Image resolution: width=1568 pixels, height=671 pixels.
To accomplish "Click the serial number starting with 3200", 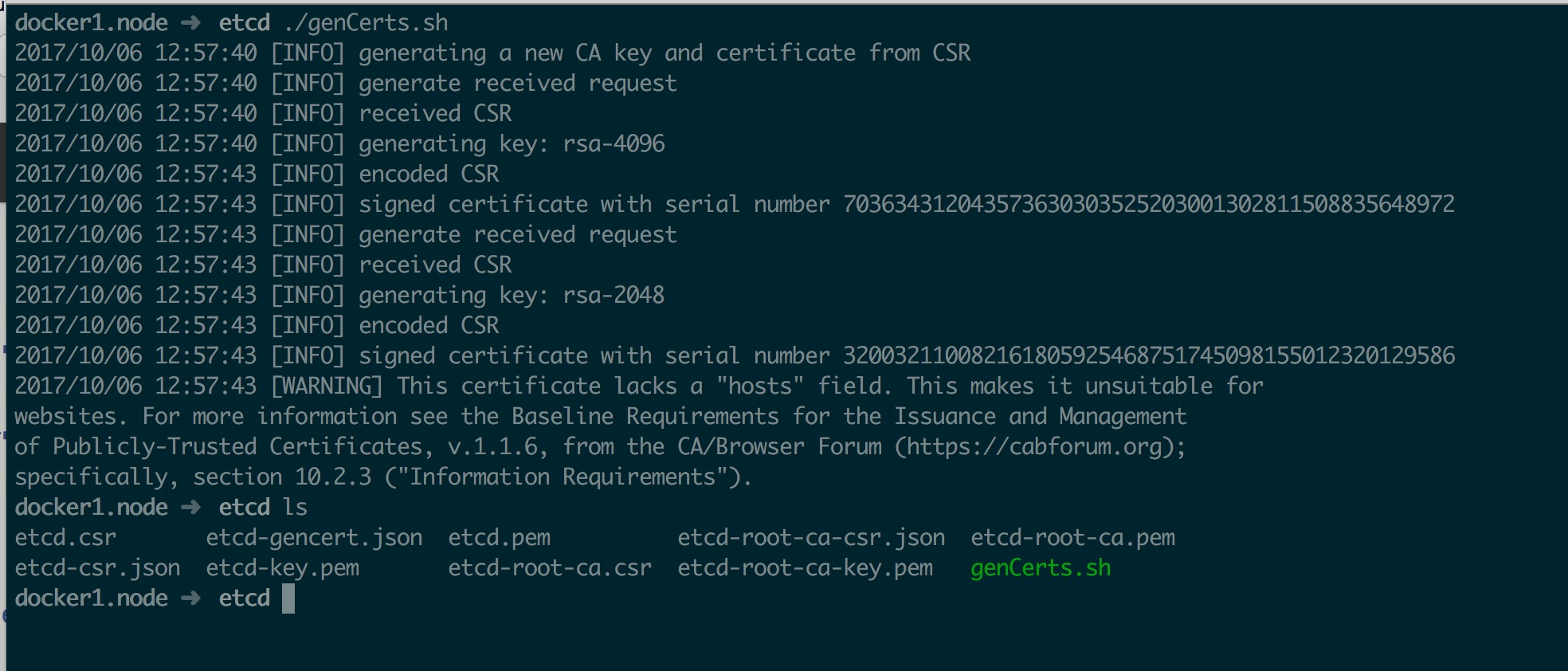I will click(1148, 356).
